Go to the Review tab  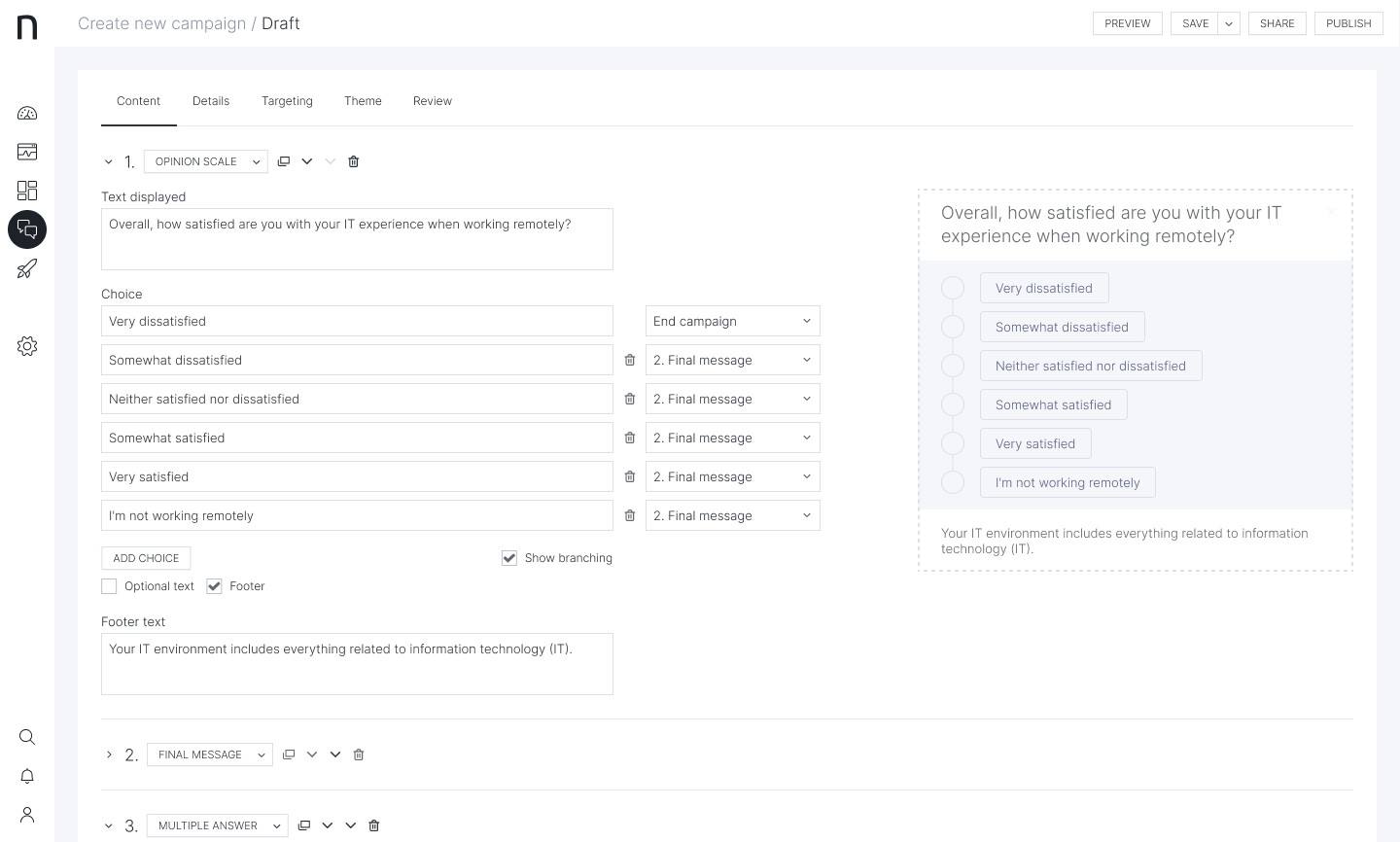tap(432, 101)
